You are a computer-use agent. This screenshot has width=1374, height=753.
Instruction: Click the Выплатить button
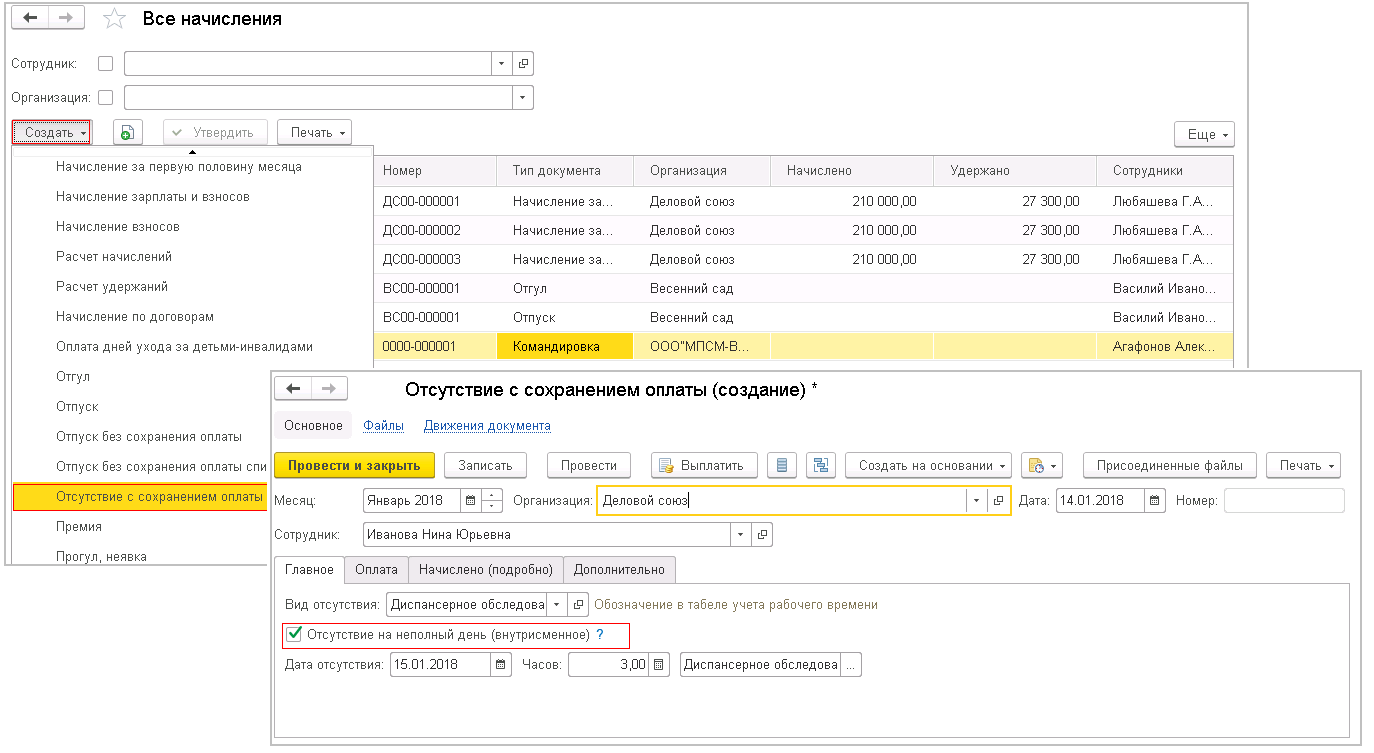tap(703, 465)
